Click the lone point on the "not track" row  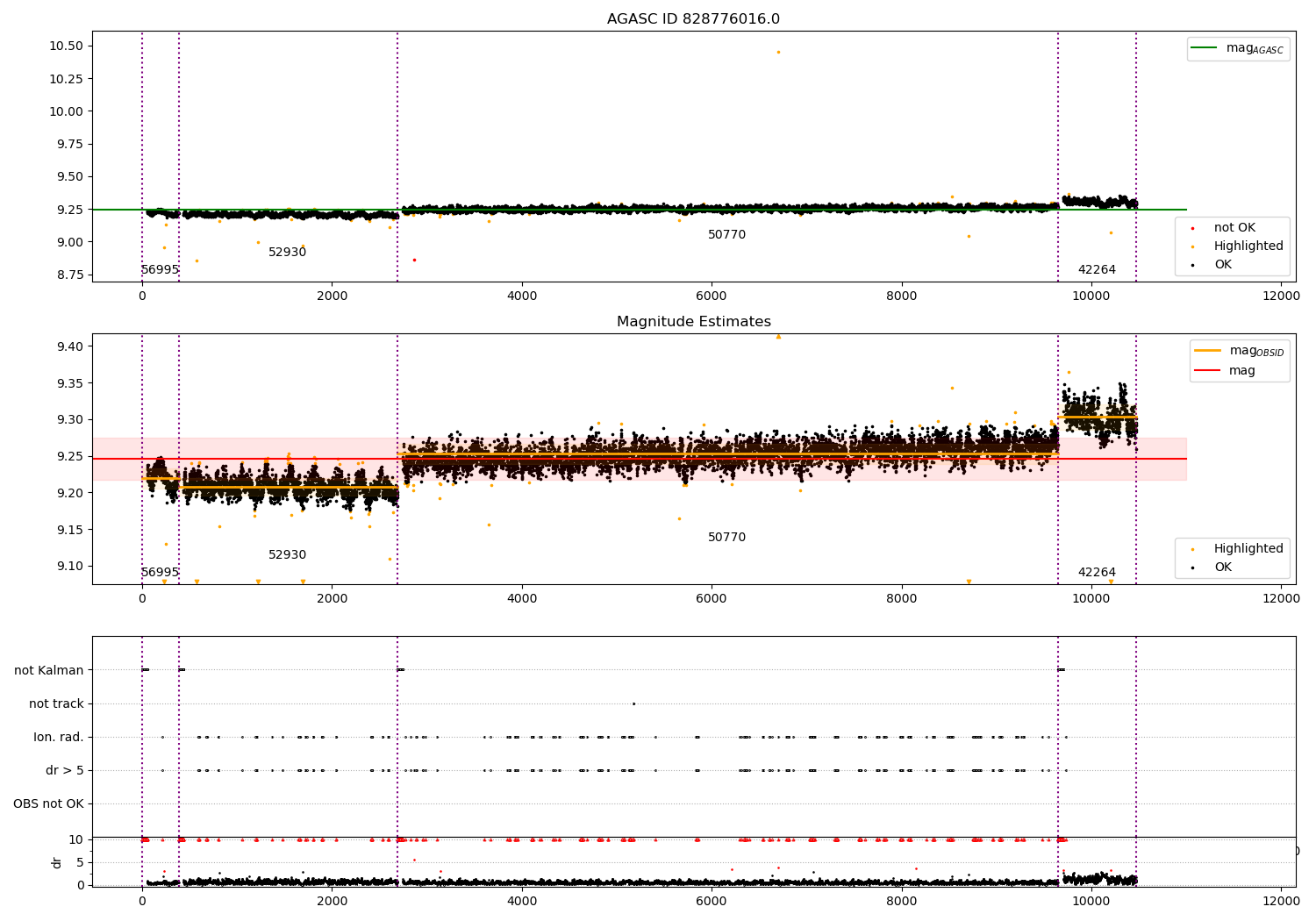click(x=633, y=703)
